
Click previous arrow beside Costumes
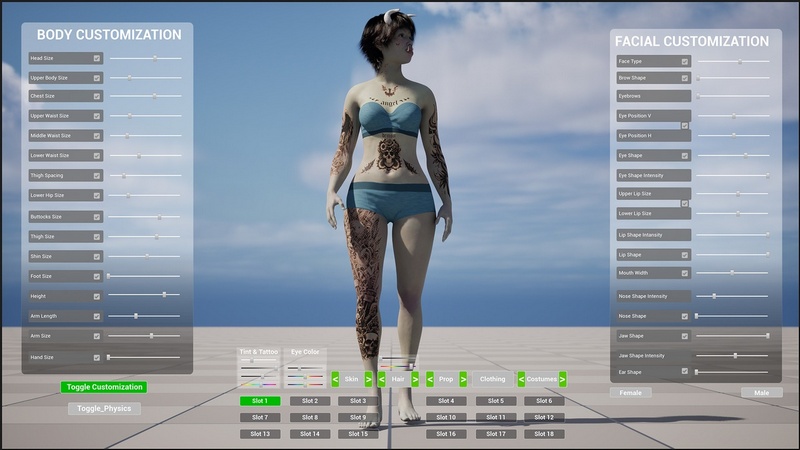point(521,379)
